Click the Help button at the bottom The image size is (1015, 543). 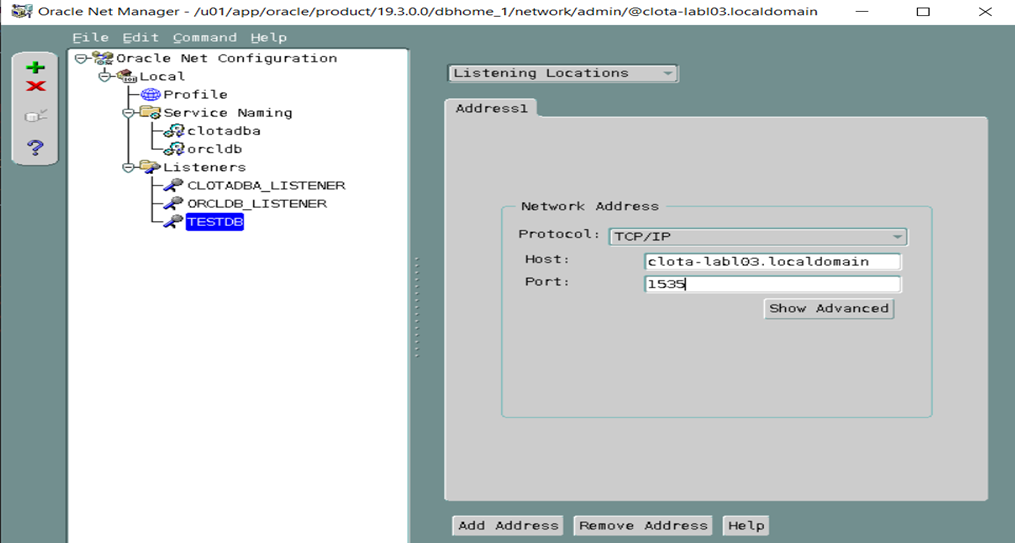[746, 526]
